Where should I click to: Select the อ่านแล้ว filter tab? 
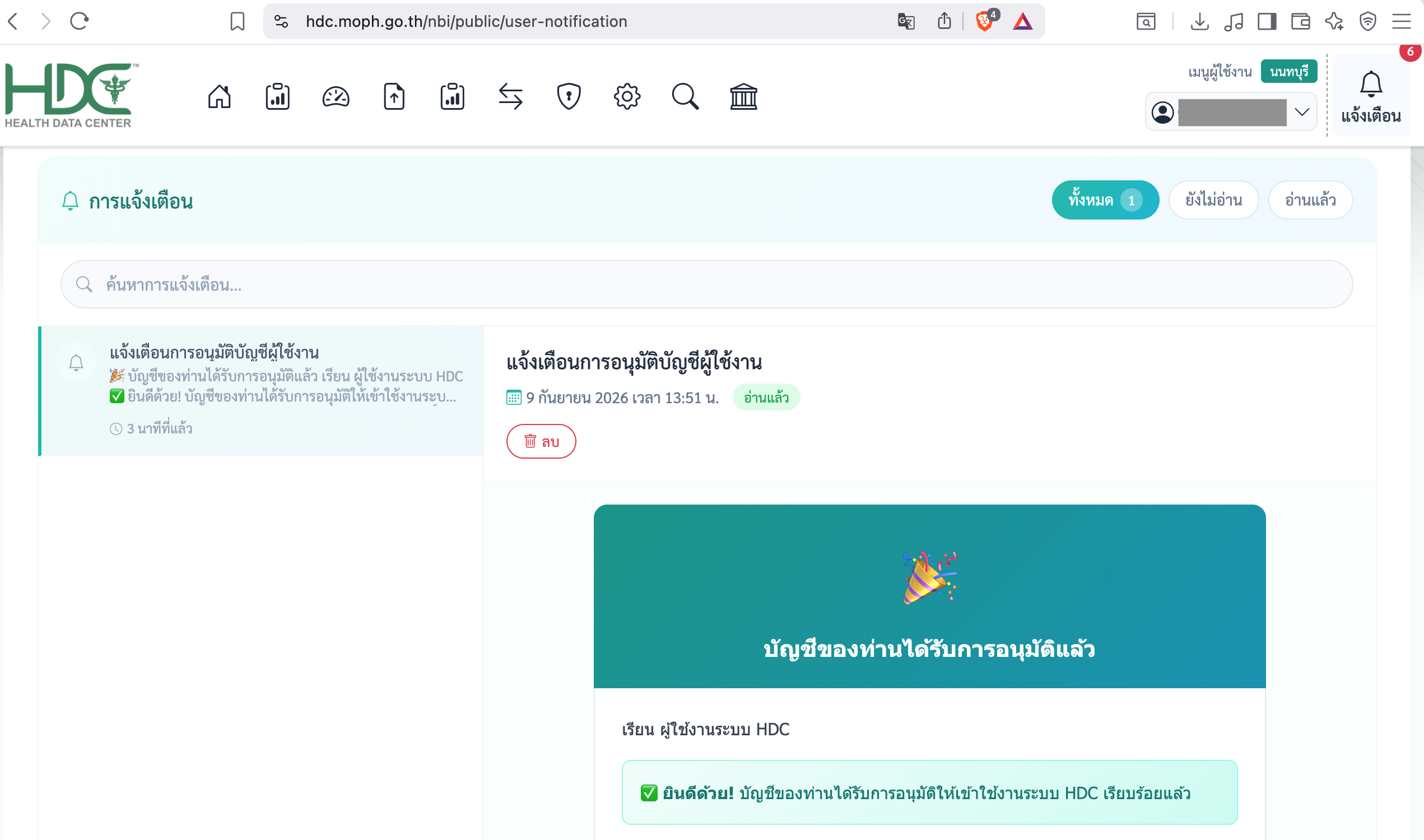pyautogui.click(x=1310, y=200)
